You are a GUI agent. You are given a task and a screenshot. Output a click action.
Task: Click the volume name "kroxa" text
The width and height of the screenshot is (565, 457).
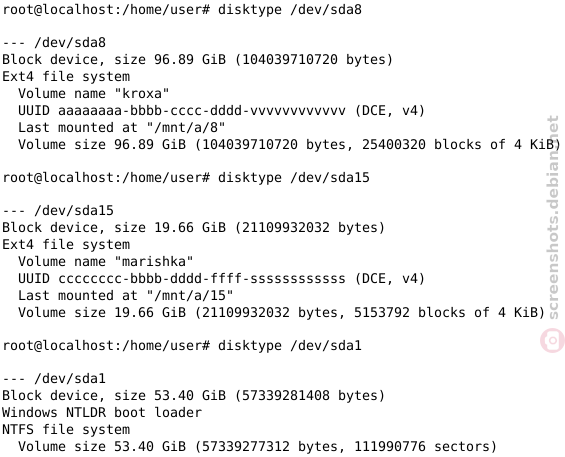pyautogui.click(x=142, y=94)
